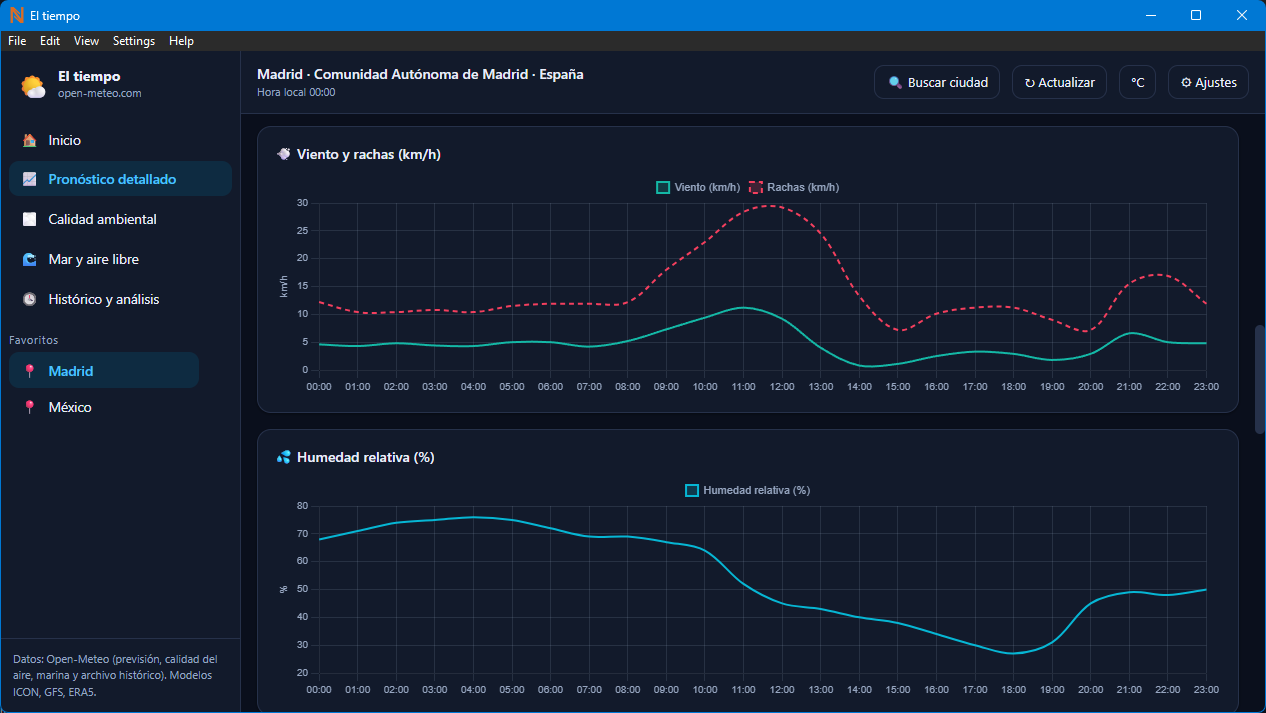This screenshot has width=1266, height=713.
Task: Click the open-meteo.com text under El tiempo
Action: tap(99, 94)
